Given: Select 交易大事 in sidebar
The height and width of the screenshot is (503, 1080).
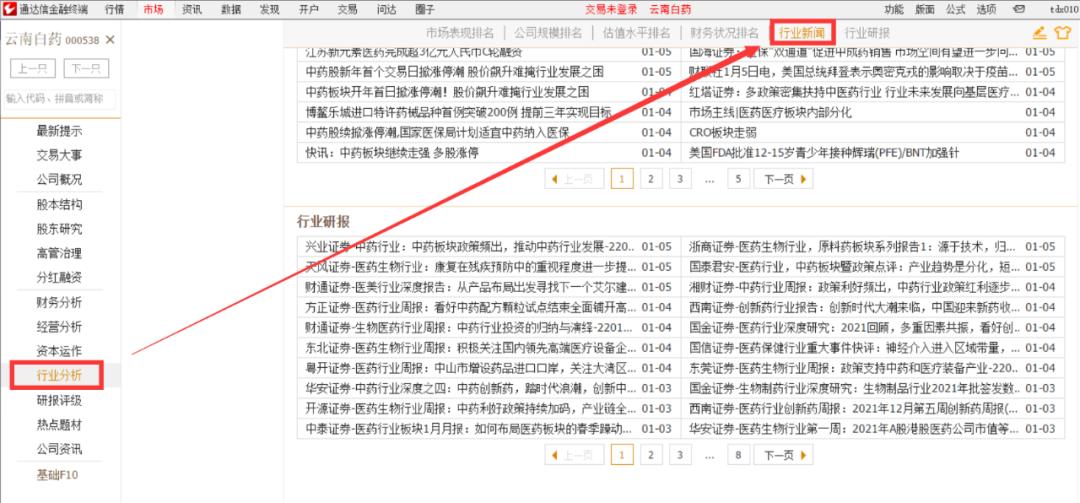Looking at the screenshot, I should [59, 156].
